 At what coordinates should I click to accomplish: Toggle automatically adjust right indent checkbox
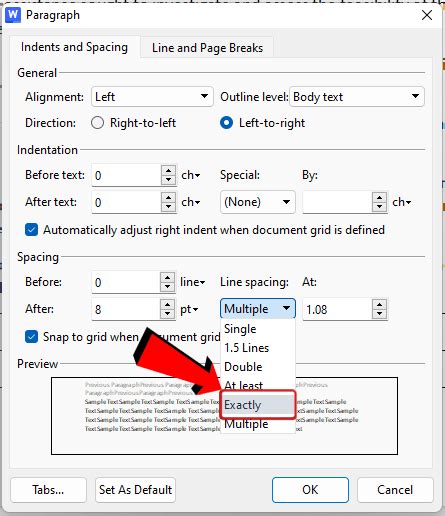[x=32, y=230]
